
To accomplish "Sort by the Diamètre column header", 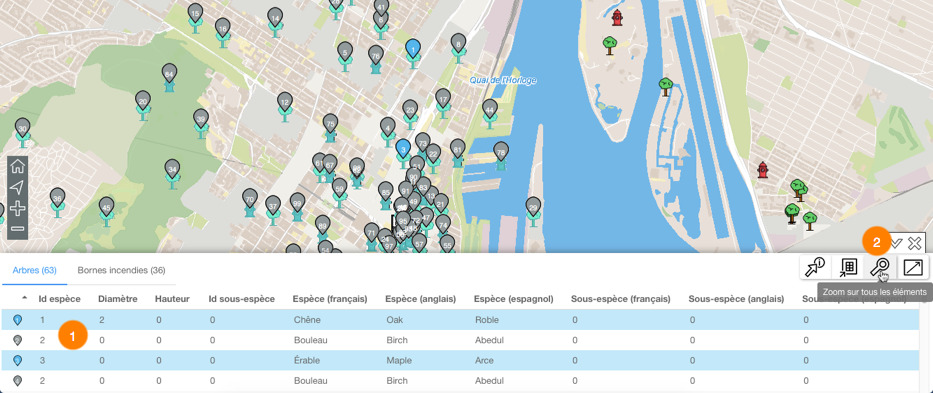I will coord(118,298).
